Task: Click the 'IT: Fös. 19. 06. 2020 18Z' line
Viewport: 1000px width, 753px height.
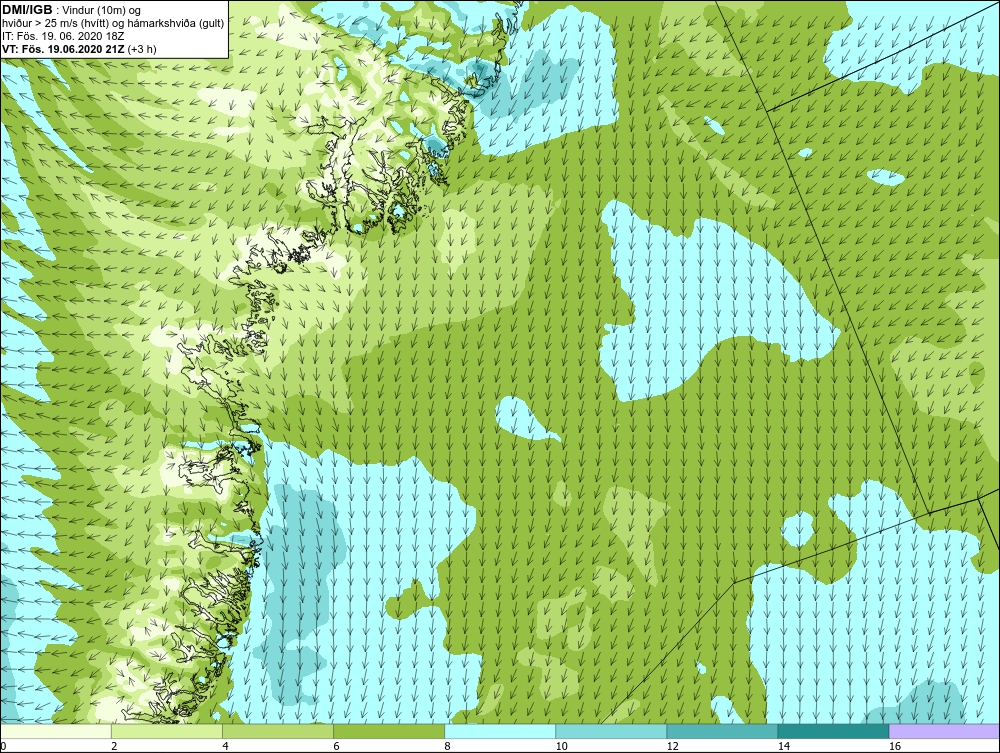Action: point(63,36)
